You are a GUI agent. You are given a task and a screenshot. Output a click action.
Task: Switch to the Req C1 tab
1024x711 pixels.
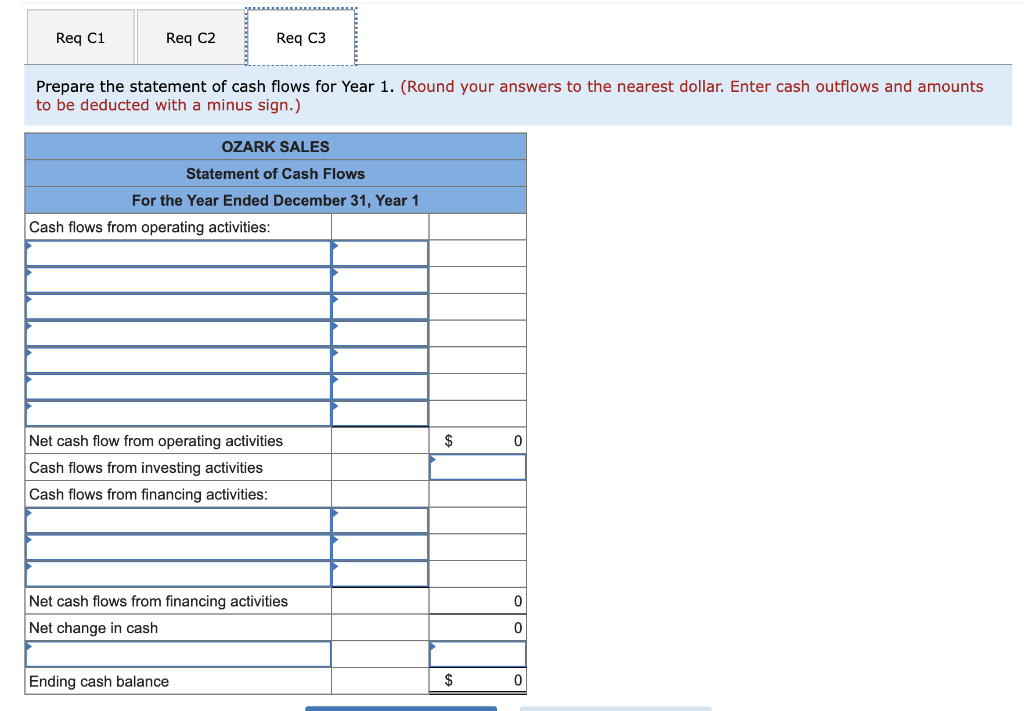80,37
